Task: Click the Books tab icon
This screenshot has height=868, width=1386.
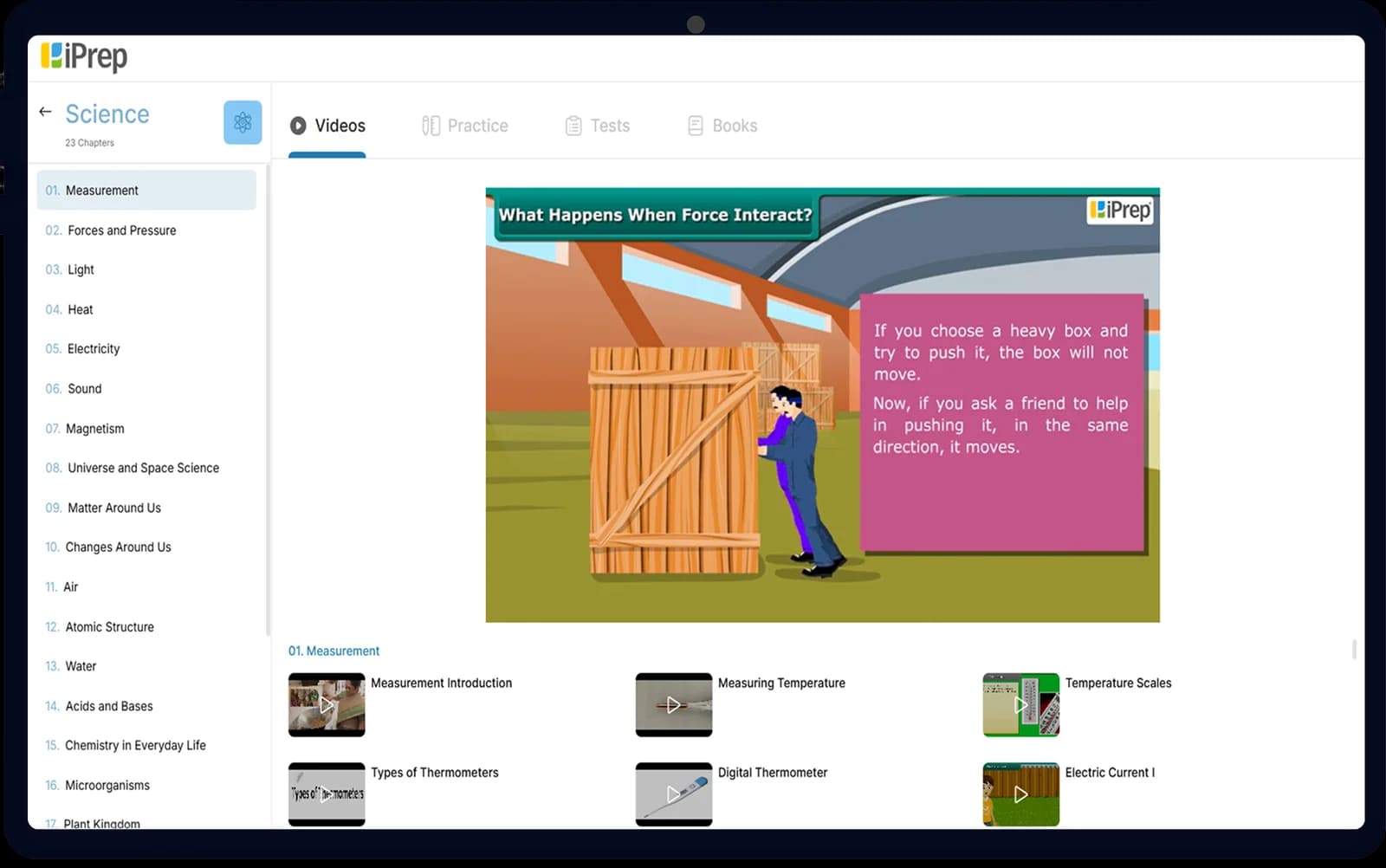Action: (x=696, y=126)
